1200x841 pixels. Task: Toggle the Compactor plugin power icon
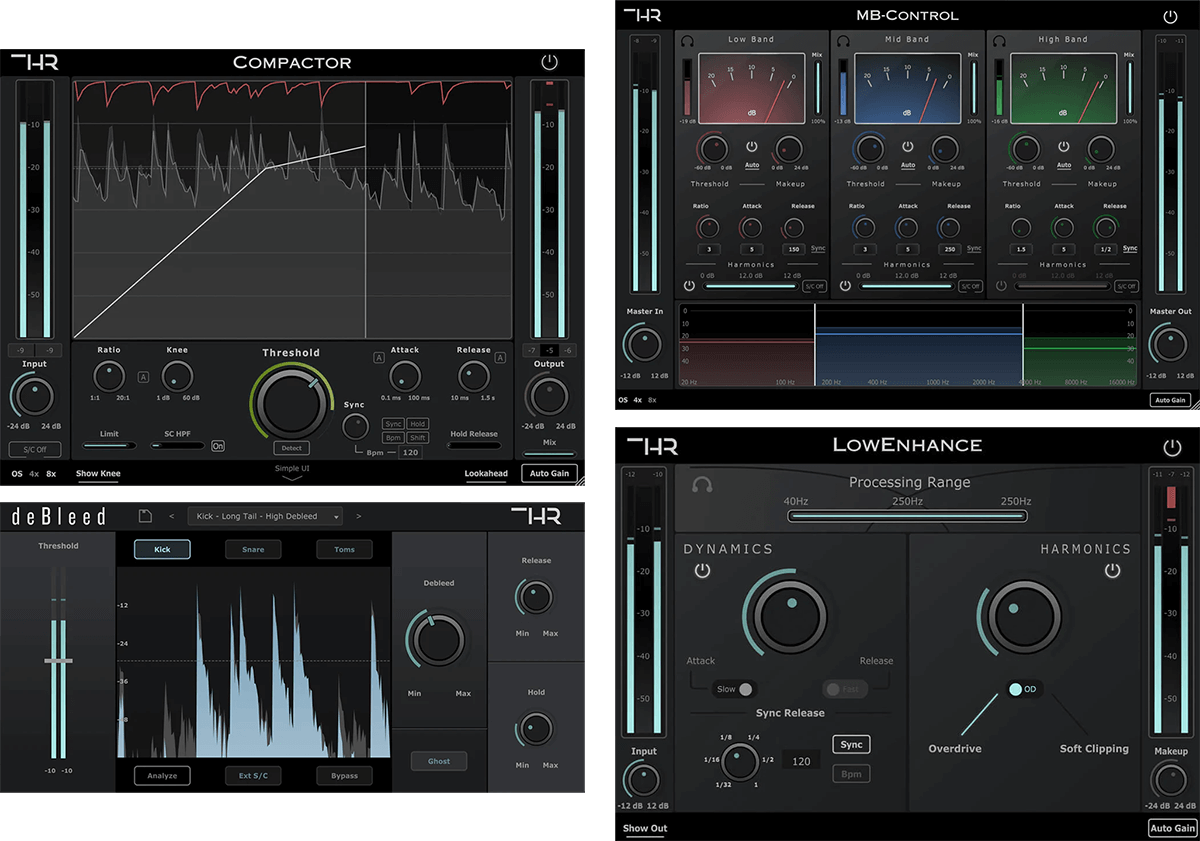pyautogui.click(x=549, y=62)
